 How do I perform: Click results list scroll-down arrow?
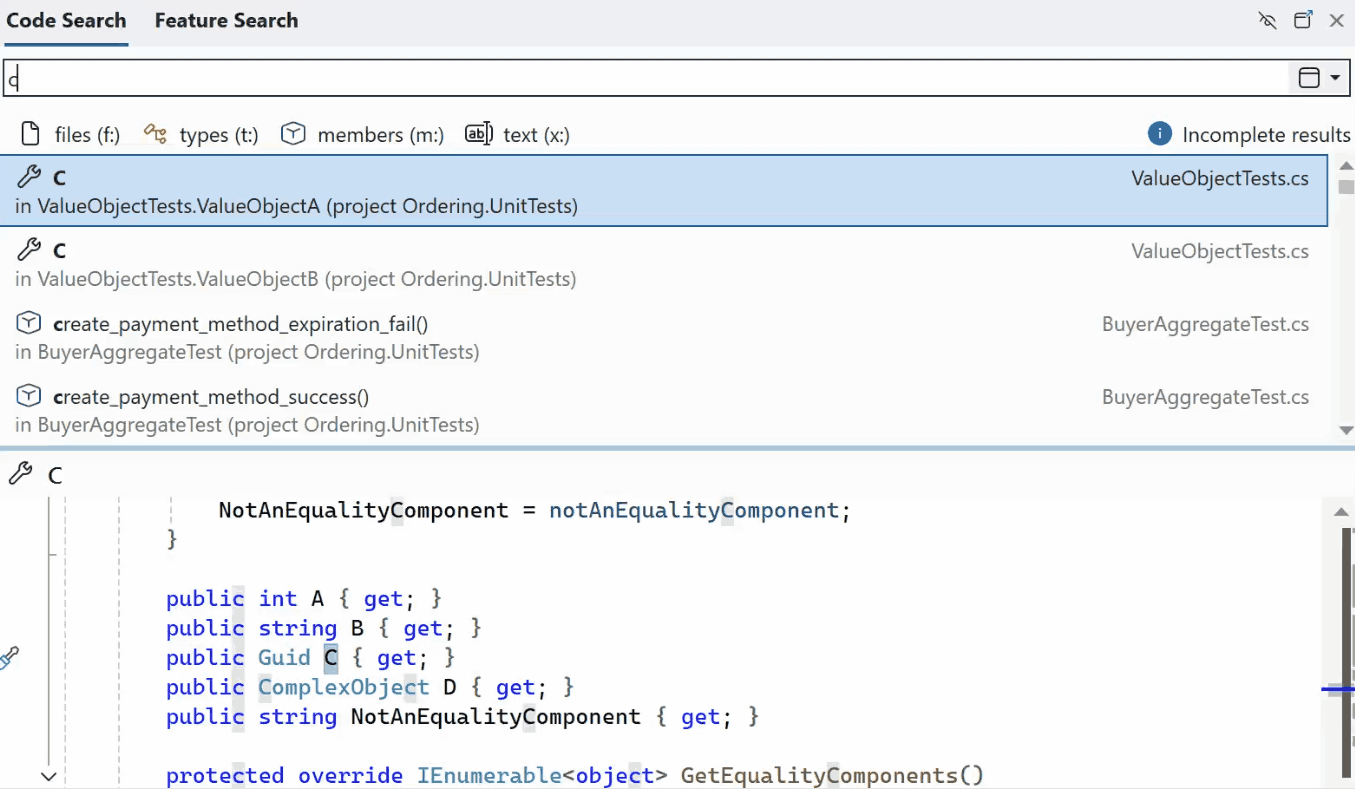(1345, 430)
